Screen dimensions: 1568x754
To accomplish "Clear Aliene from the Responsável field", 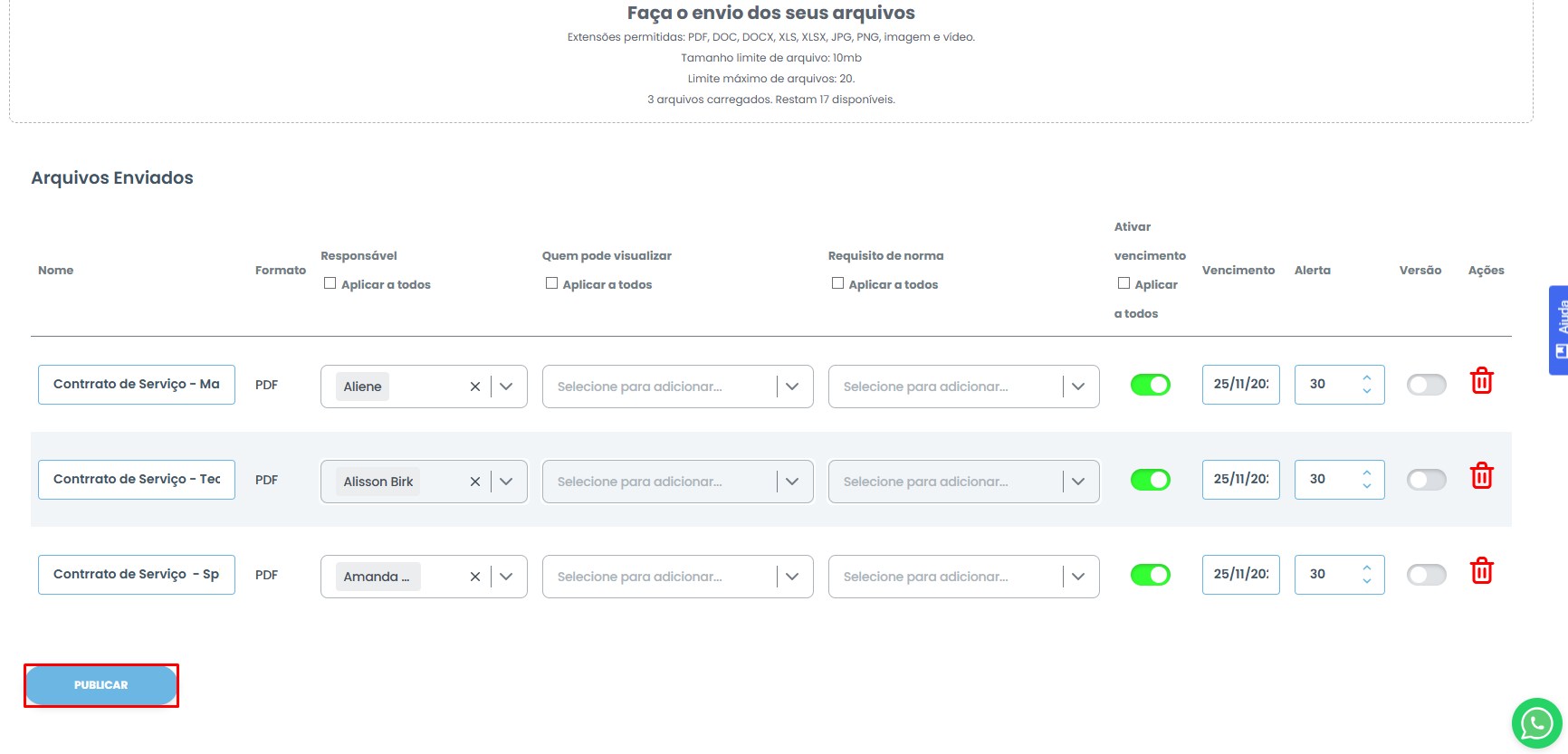I will coord(474,387).
